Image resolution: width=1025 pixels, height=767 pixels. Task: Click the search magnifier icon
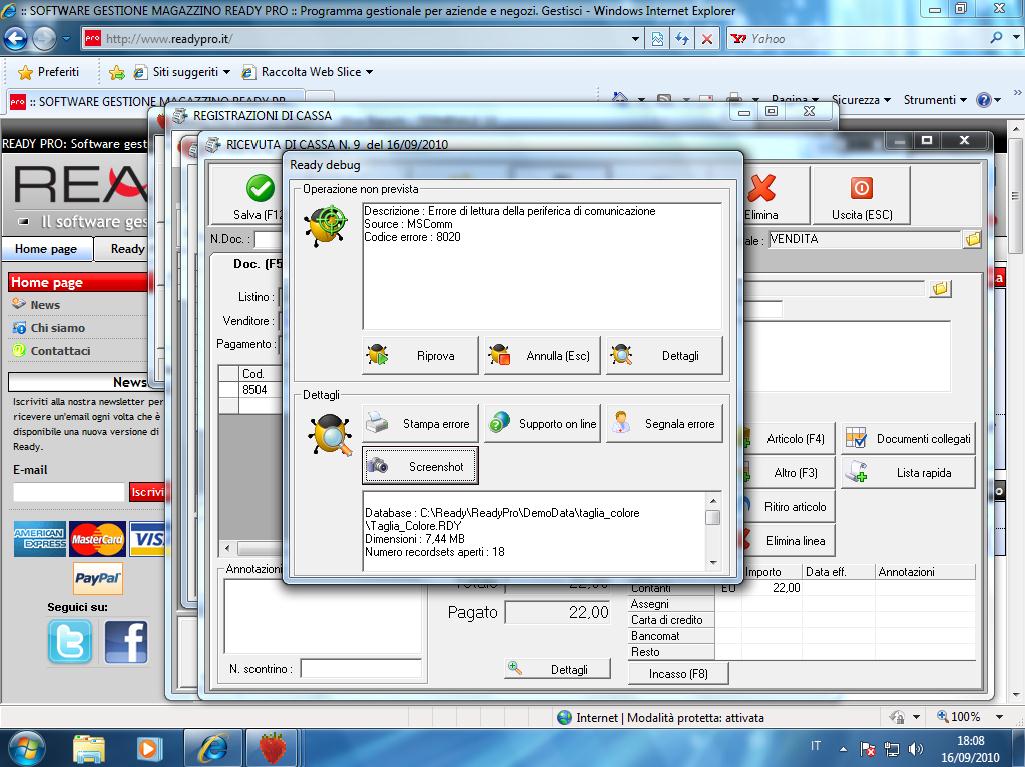(x=996, y=38)
